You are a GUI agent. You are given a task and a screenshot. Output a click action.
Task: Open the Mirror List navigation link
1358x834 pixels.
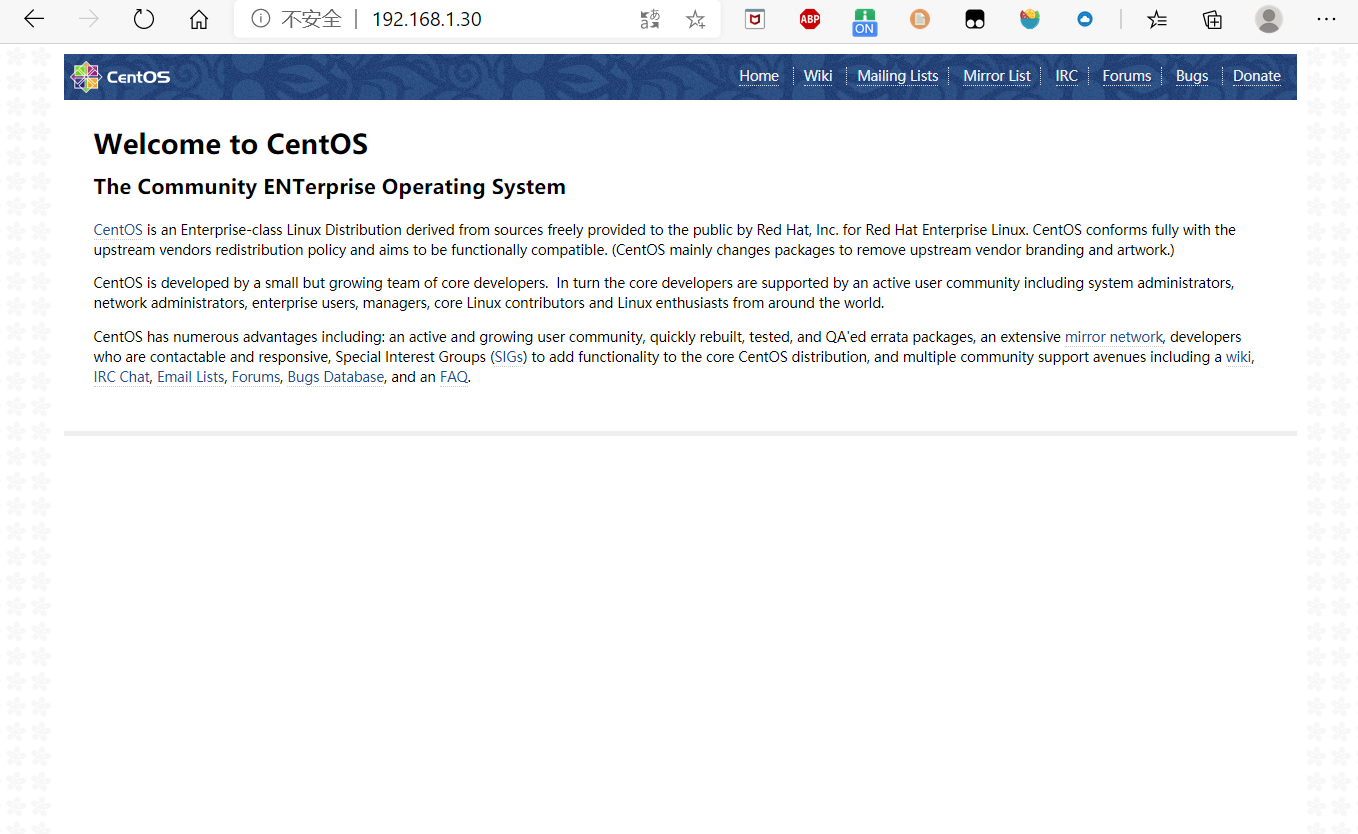click(x=997, y=76)
